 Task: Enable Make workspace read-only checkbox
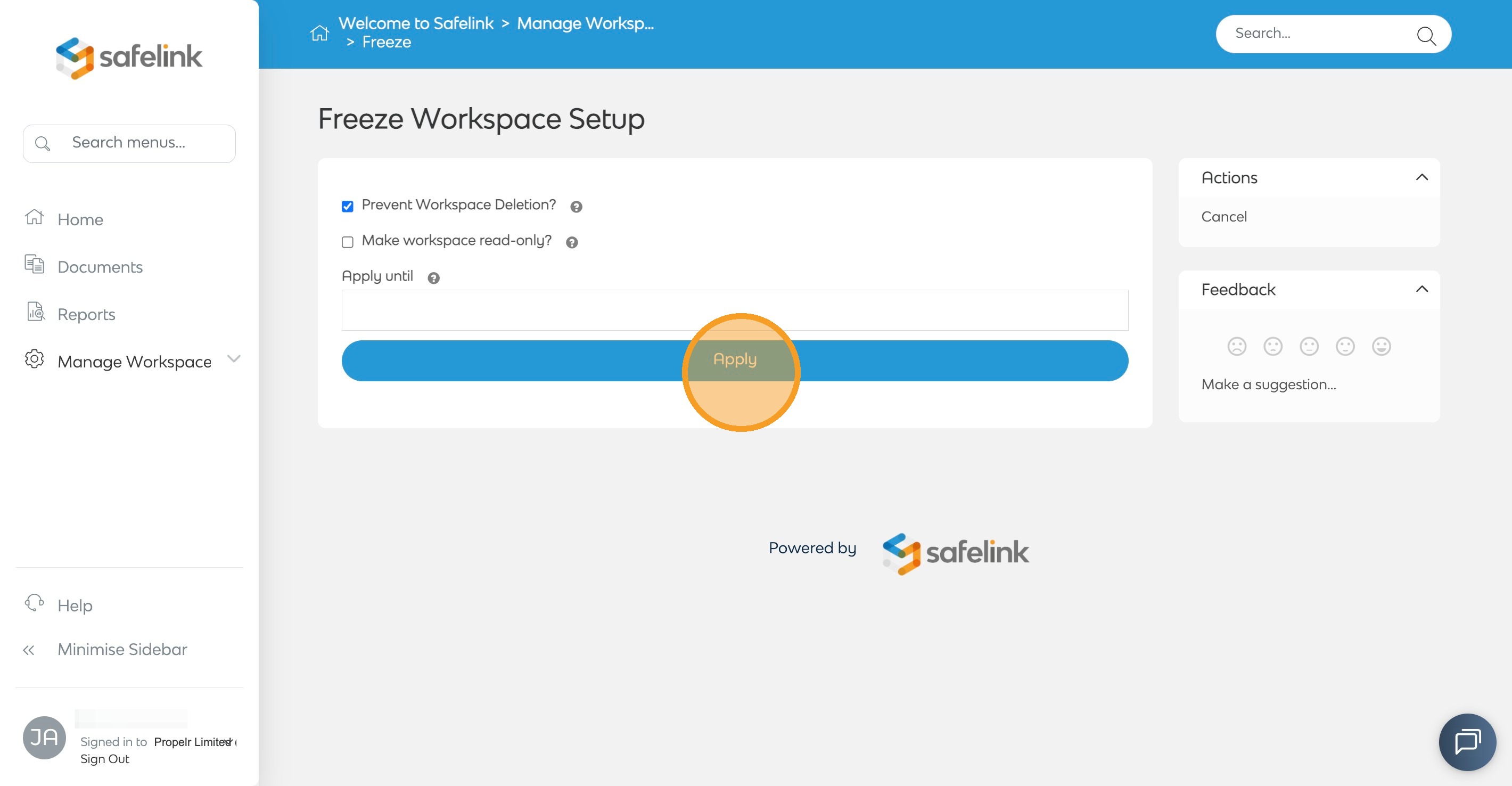[348, 242]
